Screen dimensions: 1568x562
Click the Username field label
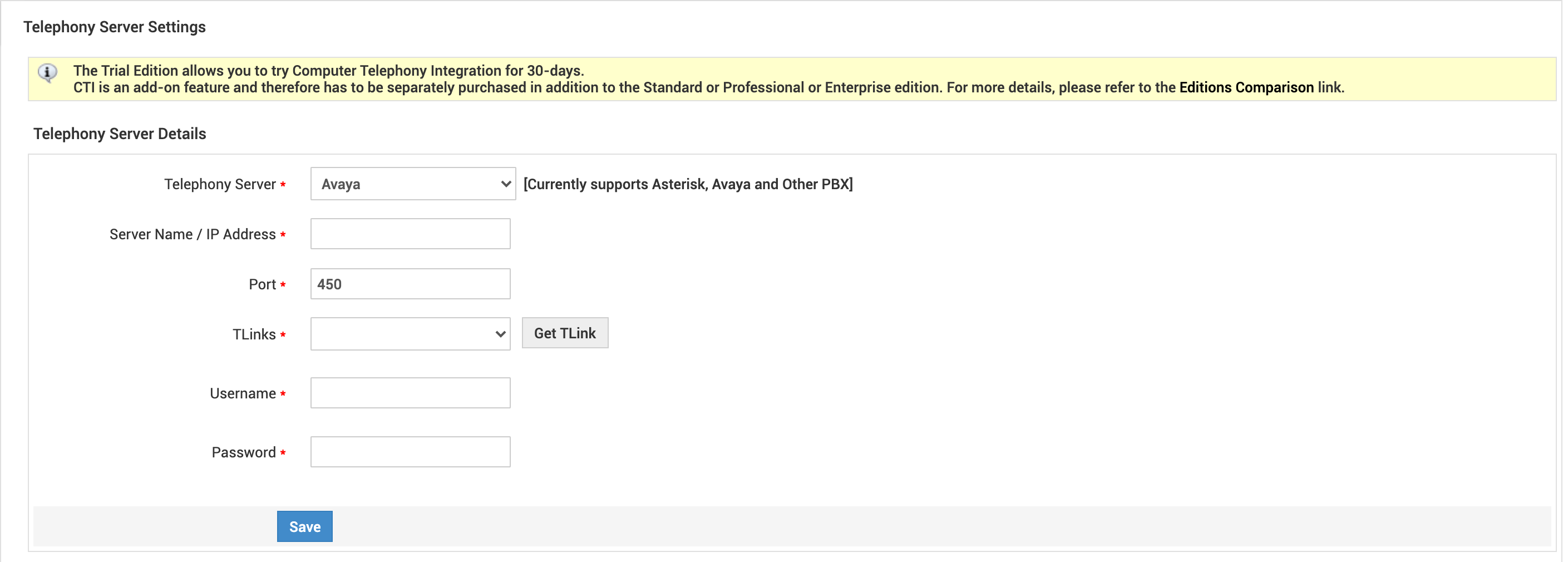(x=243, y=393)
